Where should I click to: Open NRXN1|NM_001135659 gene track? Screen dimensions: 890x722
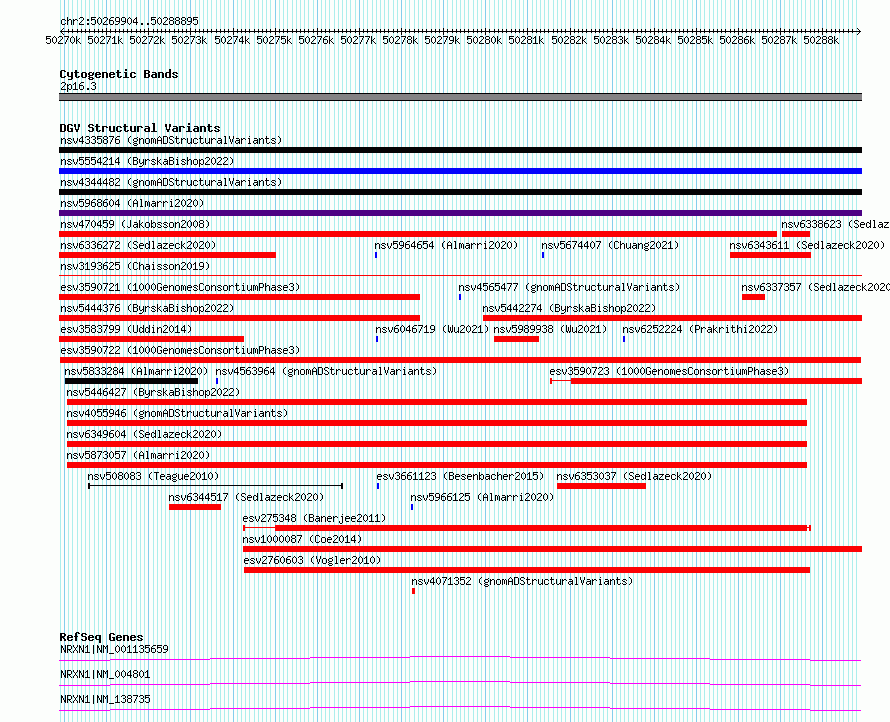pyautogui.click(x=114, y=649)
